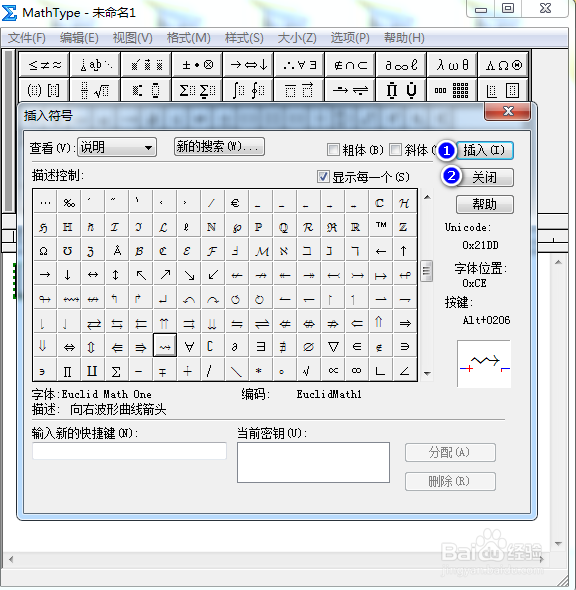Click the 帮助 help button in dialog
Image resolution: width=576 pixels, height=590 pixels.
[485, 204]
